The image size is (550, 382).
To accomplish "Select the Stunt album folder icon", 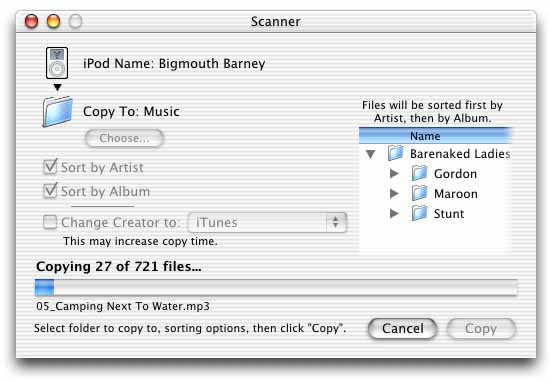I will click(x=419, y=213).
